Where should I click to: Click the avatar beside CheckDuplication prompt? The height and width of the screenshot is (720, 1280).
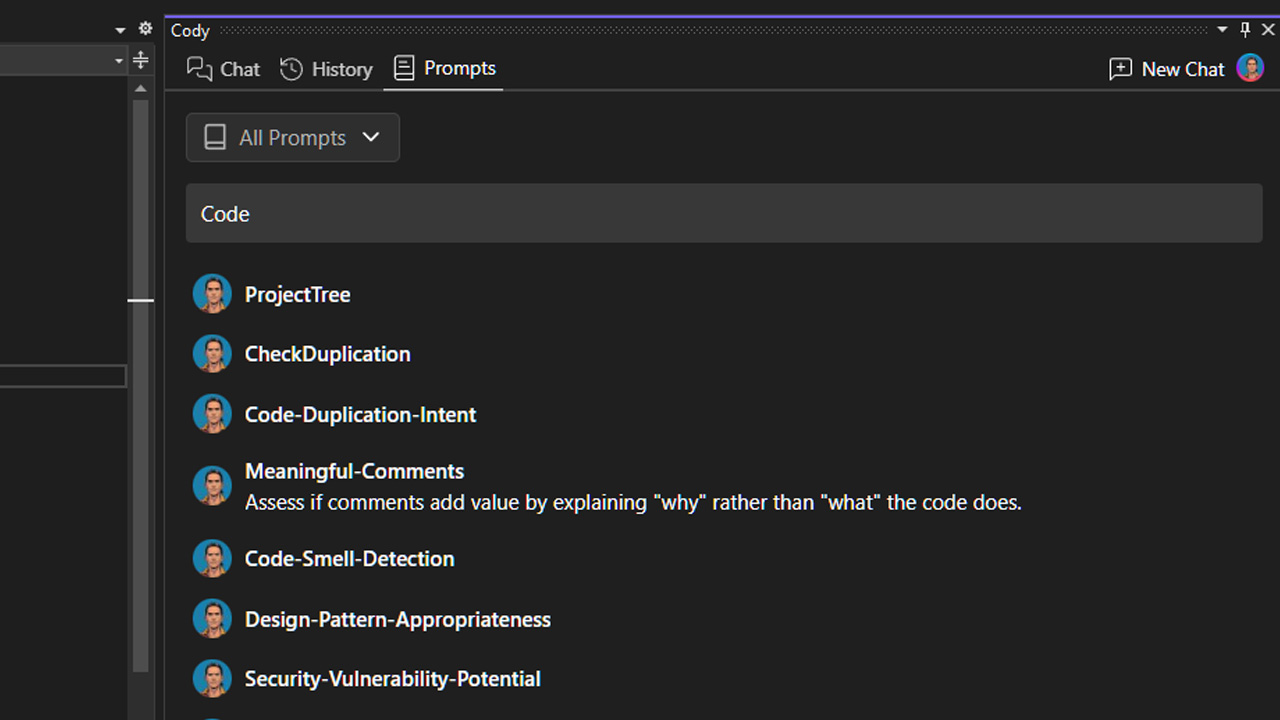point(212,354)
